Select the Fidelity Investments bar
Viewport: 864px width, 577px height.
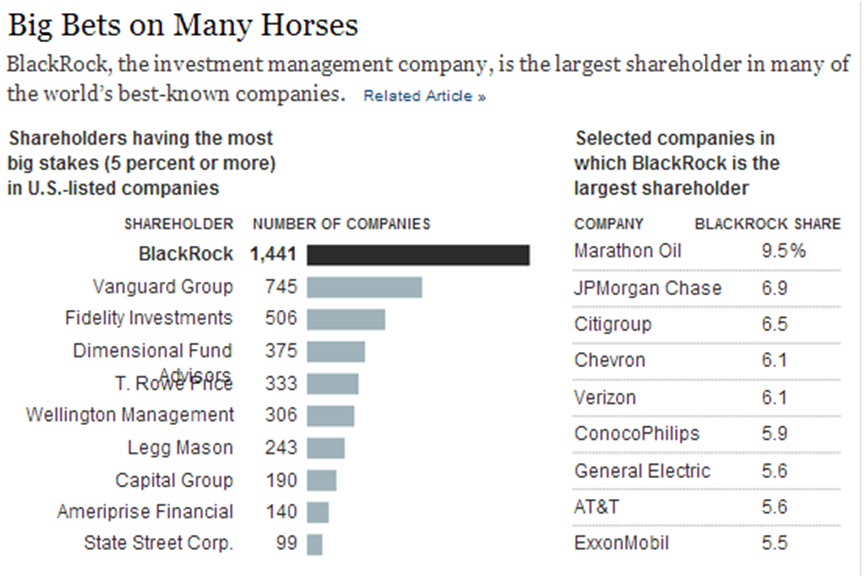click(x=346, y=319)
